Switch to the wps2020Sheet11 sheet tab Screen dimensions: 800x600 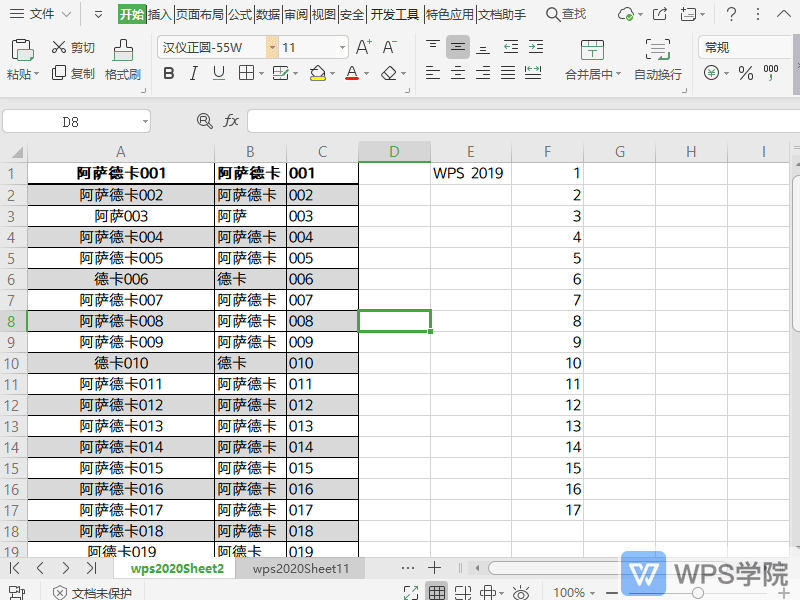(300, 568)
